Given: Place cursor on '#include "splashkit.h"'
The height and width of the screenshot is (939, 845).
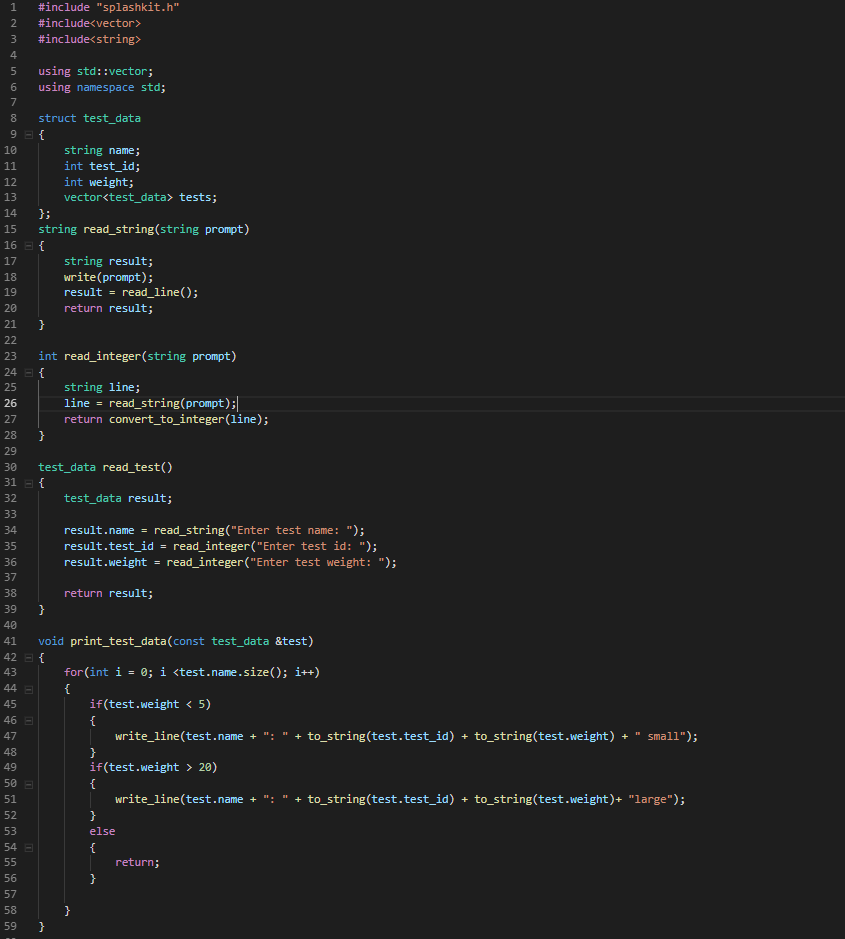Looking at the screenshot, I should click(x=109, y=8).
